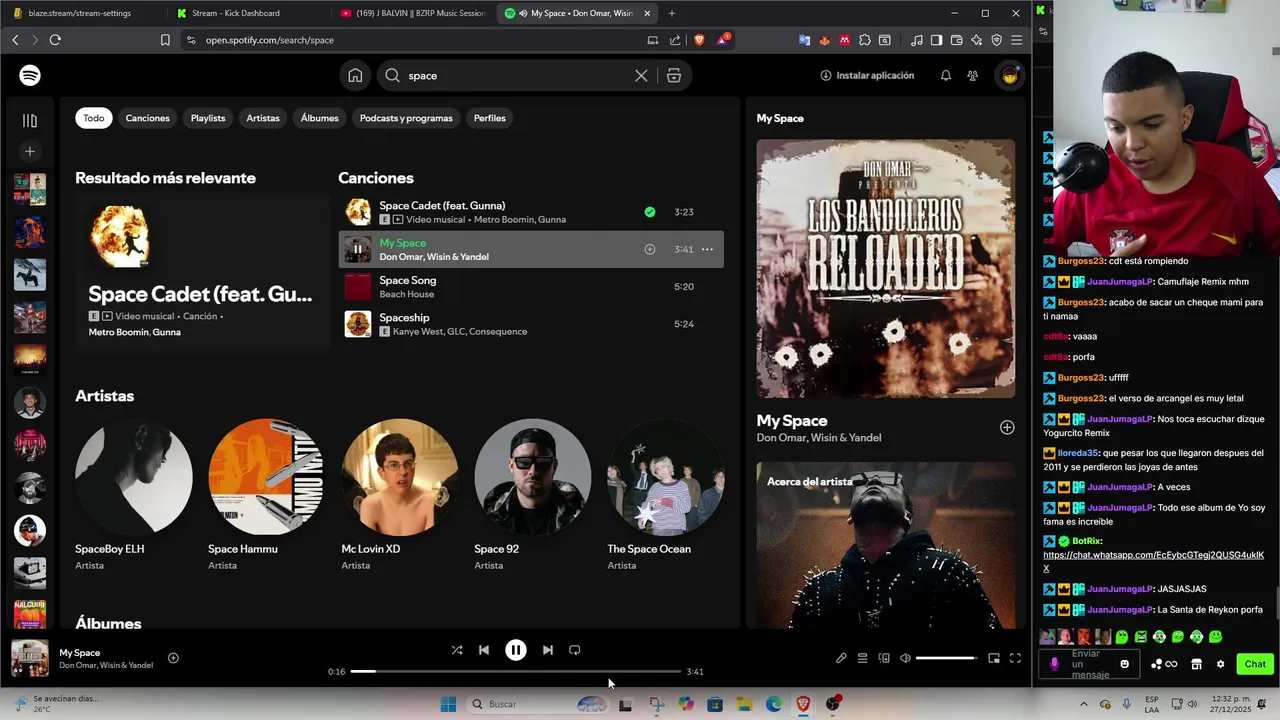Click Windows taskbar Buscar search box
1280x720 pixels.
539,704
